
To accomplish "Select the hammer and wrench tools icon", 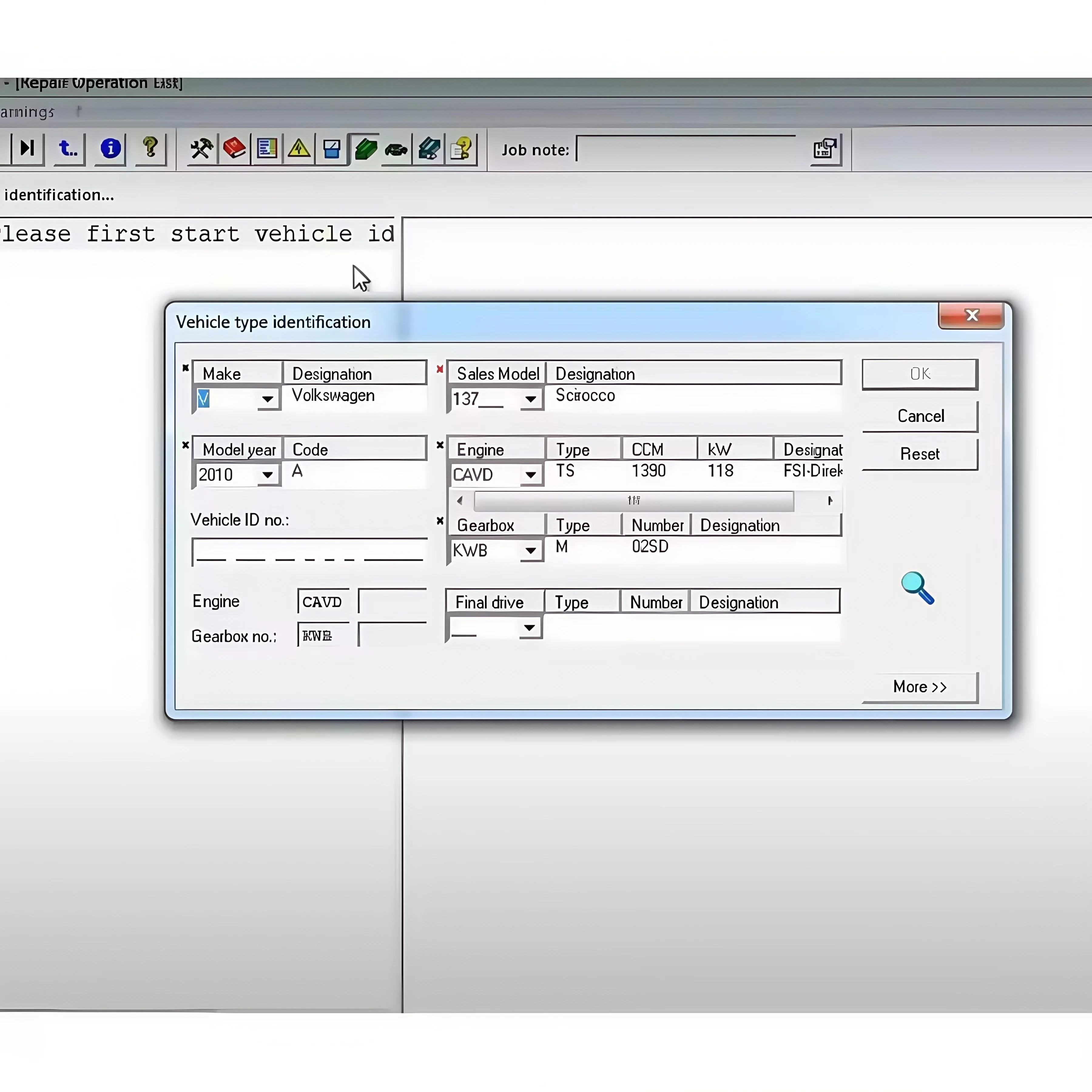I will click(201, 149).
